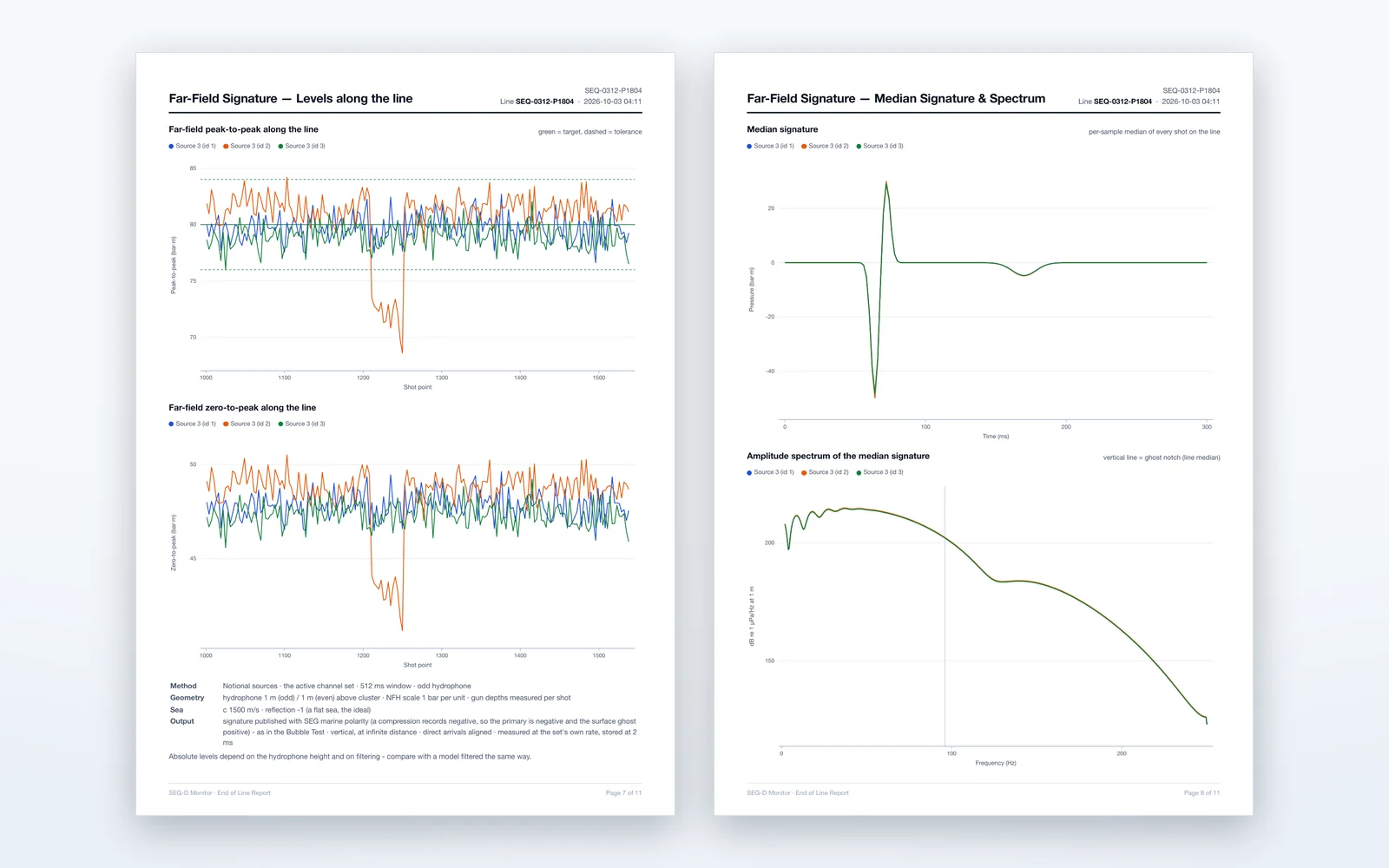Click the 'Far-field zero-to-peak along the line' heading
The image size is (1389, 868).
(x=242, y=407)
